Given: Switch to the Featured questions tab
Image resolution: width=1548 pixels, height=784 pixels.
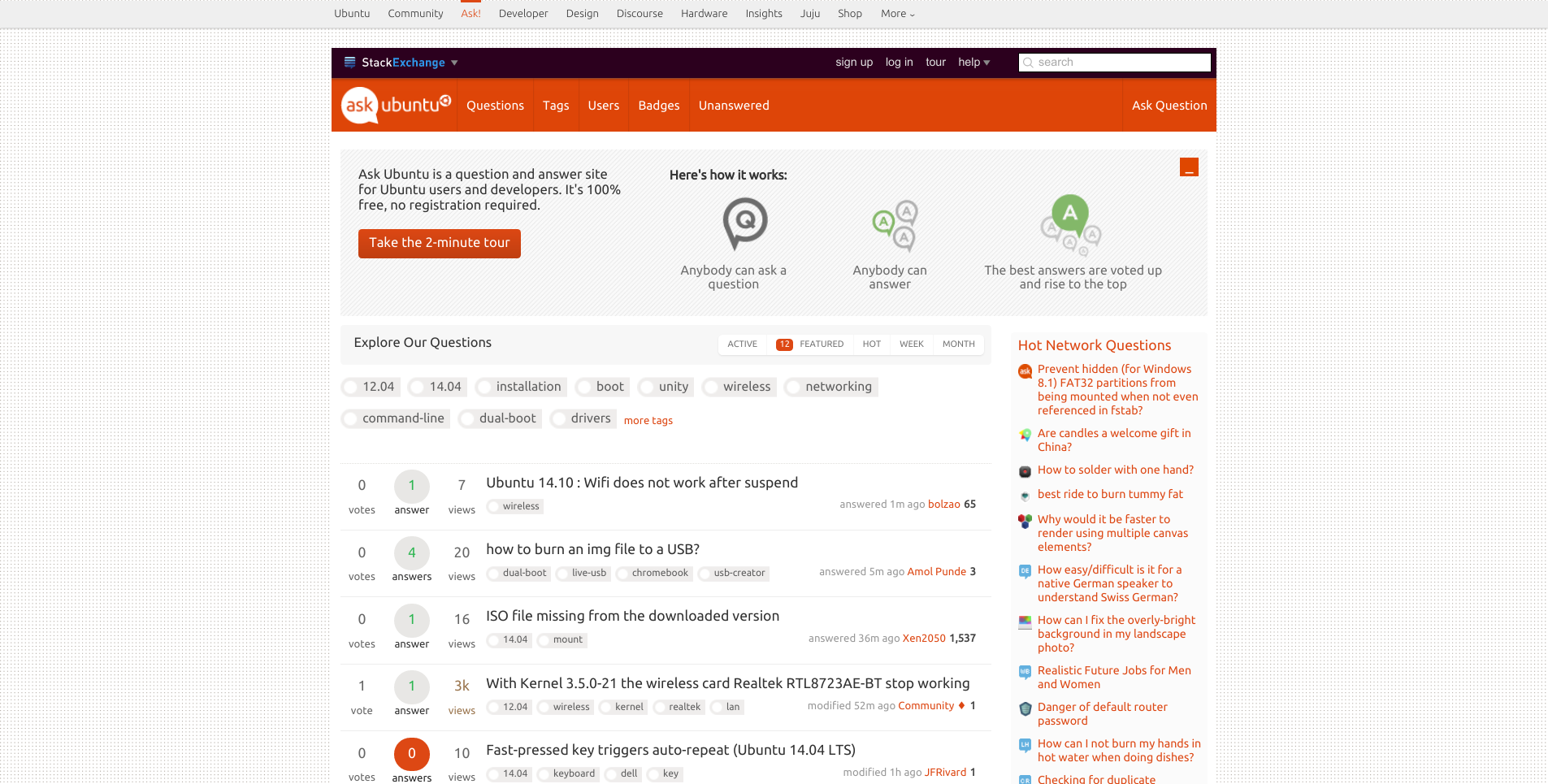Looking at the screenshot, I should (x=809, y=344).
